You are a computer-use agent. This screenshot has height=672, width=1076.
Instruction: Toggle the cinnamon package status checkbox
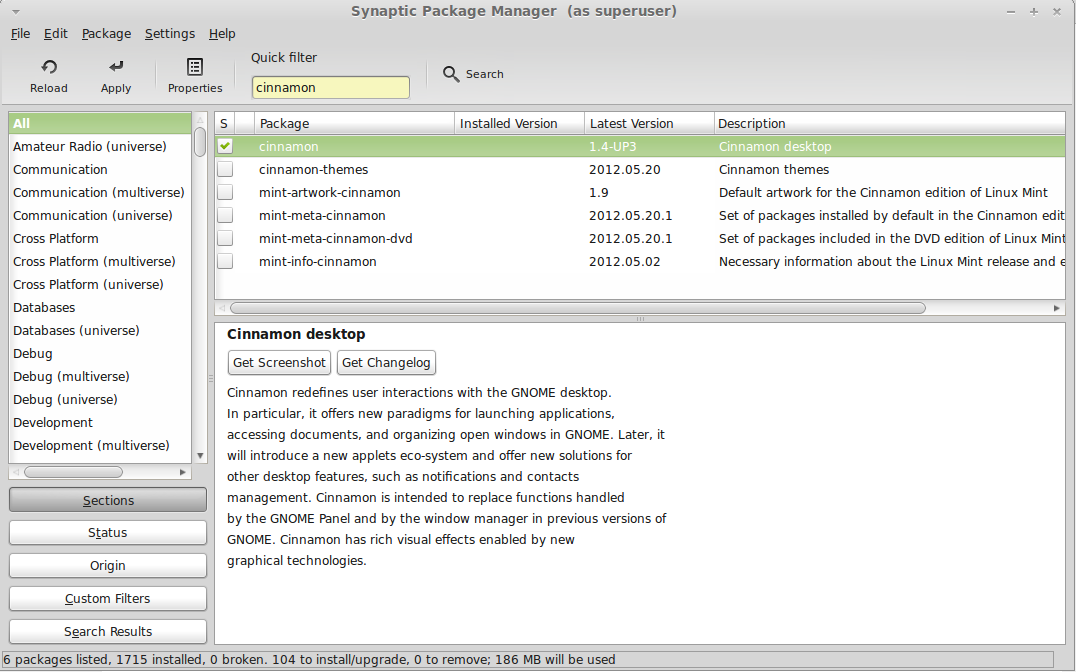tap(225, 146)
